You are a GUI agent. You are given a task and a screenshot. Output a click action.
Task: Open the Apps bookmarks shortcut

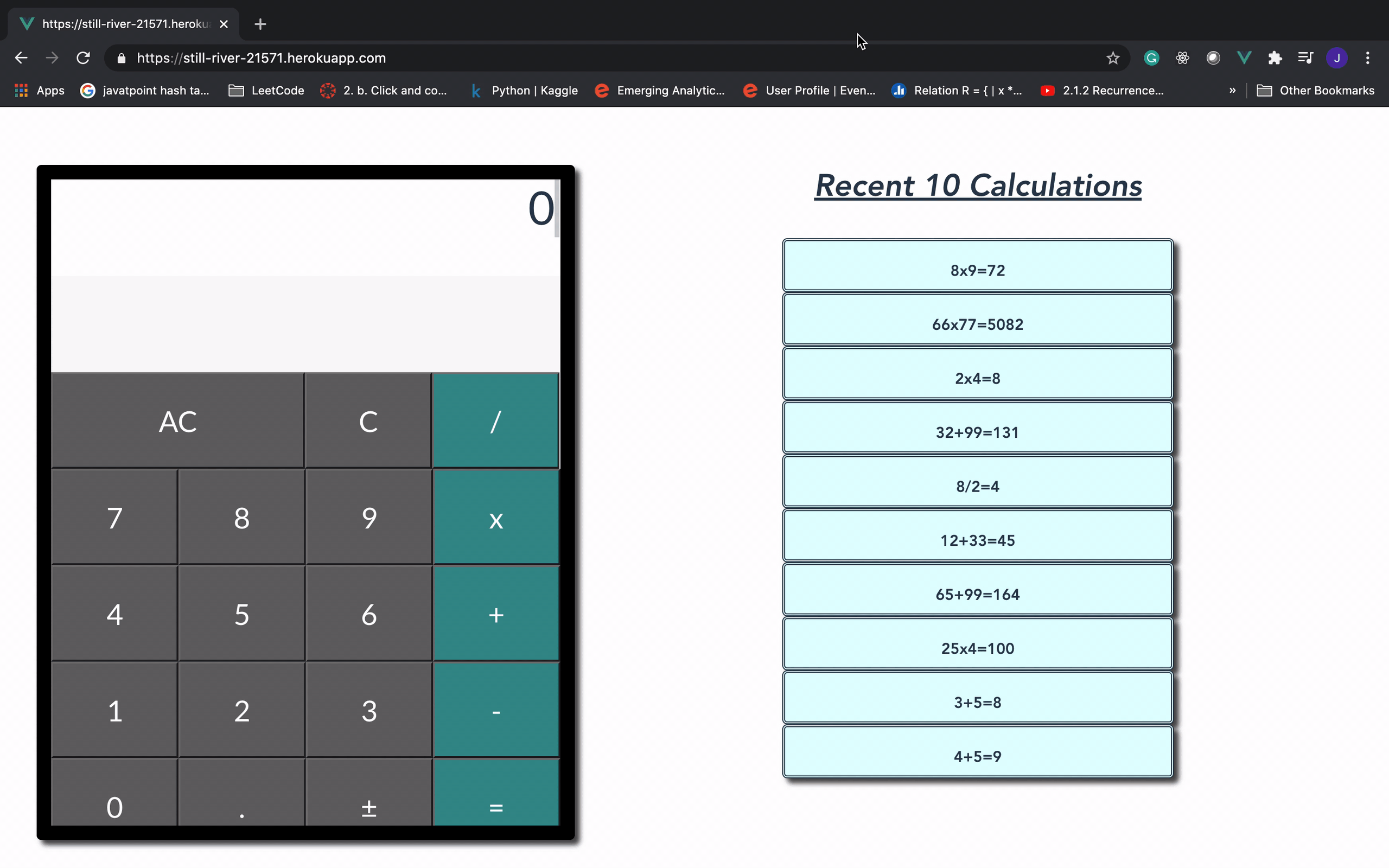[40, 90]
